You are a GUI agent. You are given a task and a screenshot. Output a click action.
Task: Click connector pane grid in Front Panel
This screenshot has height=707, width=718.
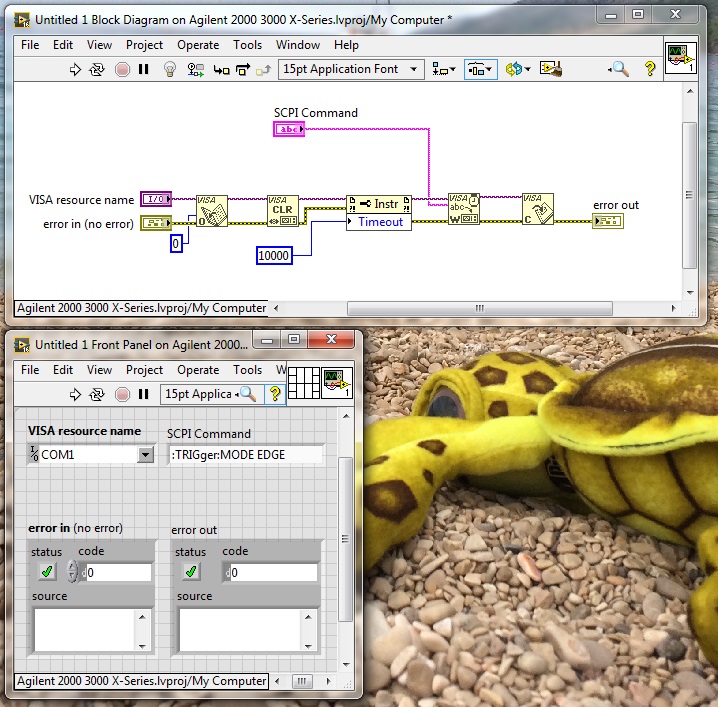click(x=304, y=383)
